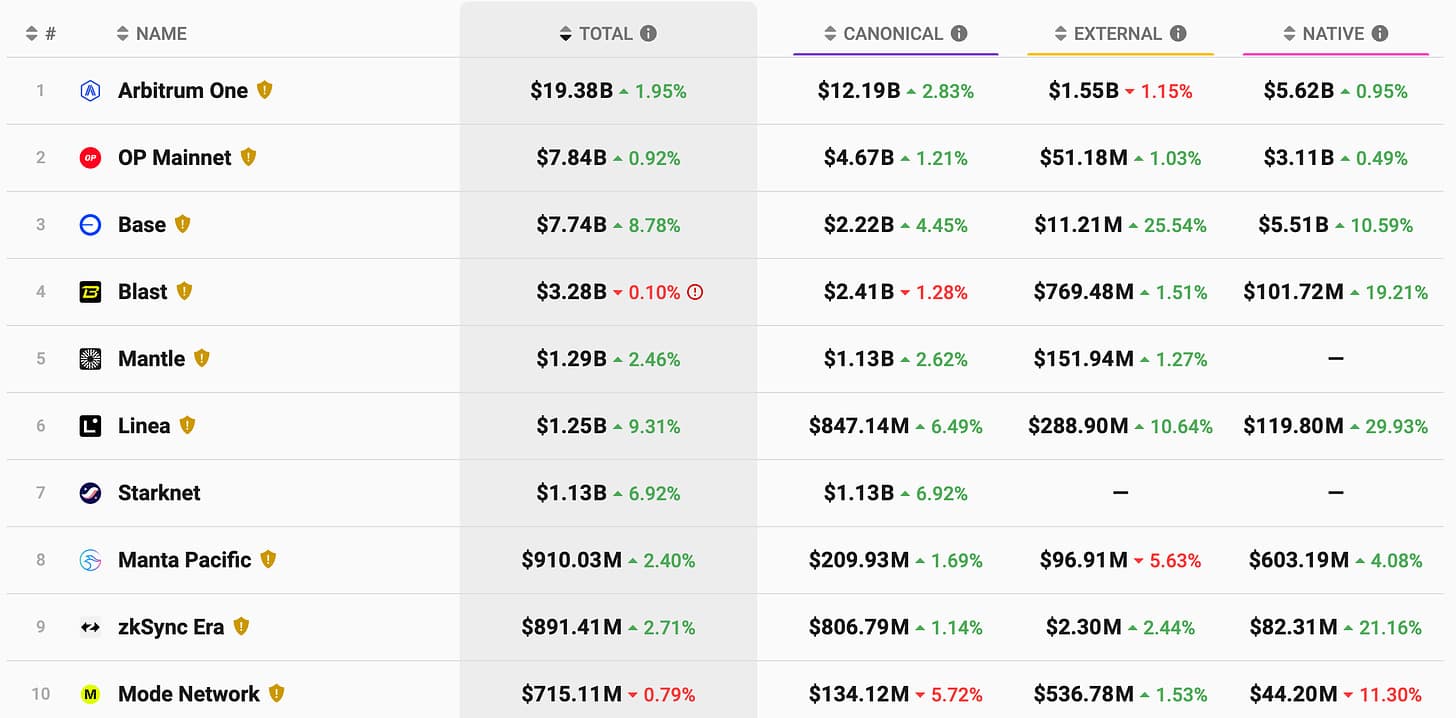Click OP Mainnet canonical value $4.67B
The height and width of the screenshot is (718, 1456).
(859, 158)
